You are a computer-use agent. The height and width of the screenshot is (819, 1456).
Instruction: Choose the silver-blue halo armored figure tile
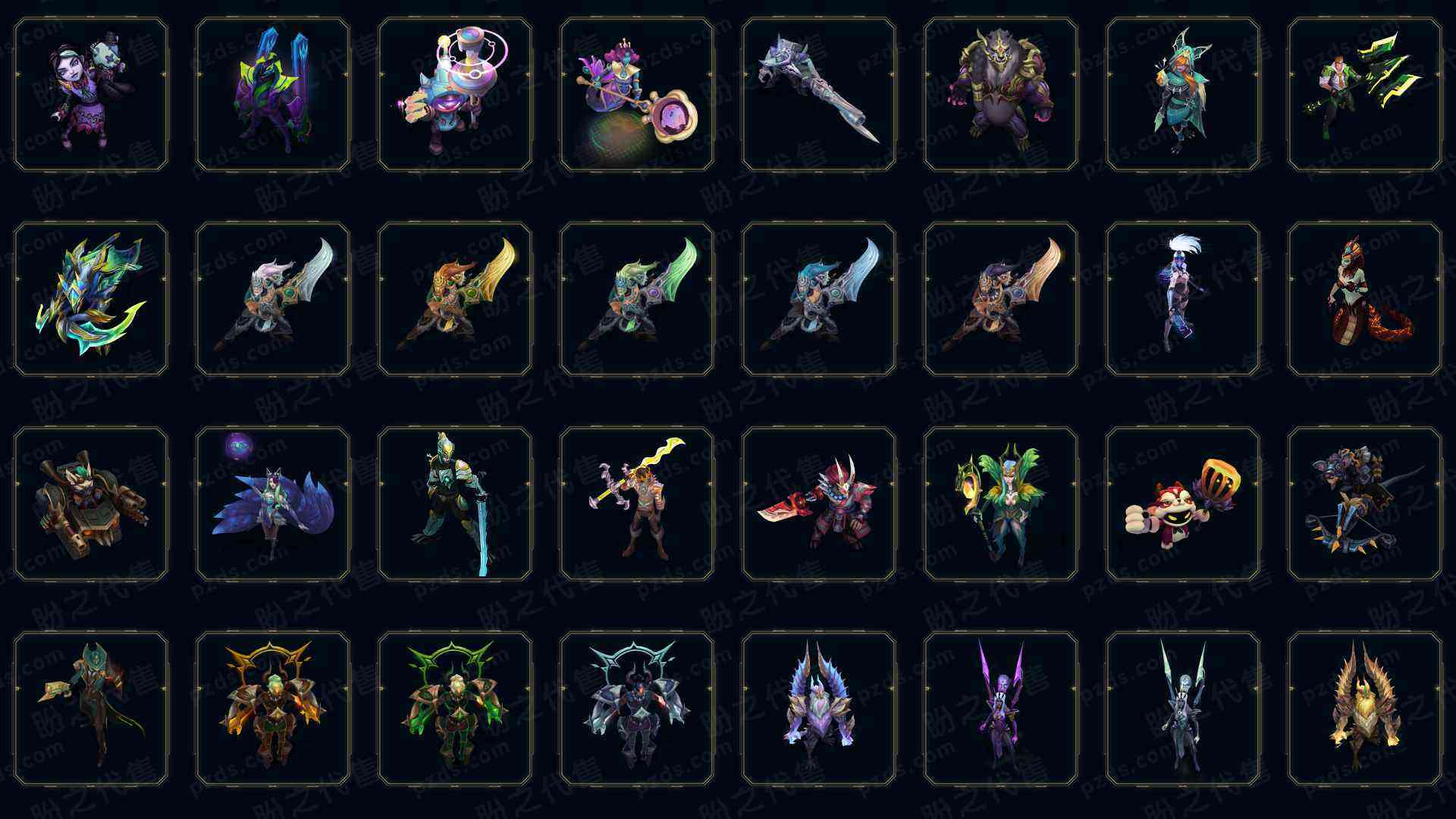[x=637, y=708]
